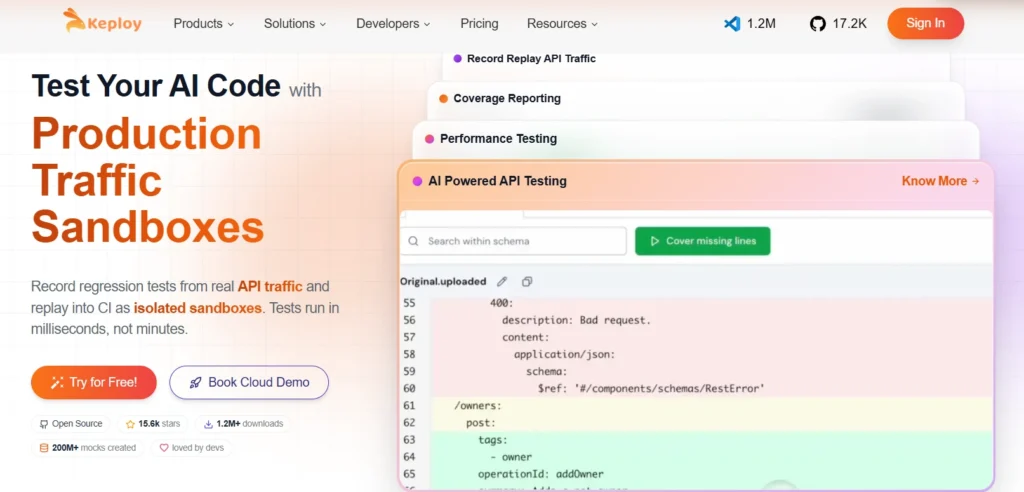Click the rocket icon on Book Cloud Demo
The width and height of the screenshot is (1024, 492).
point(195,382)
